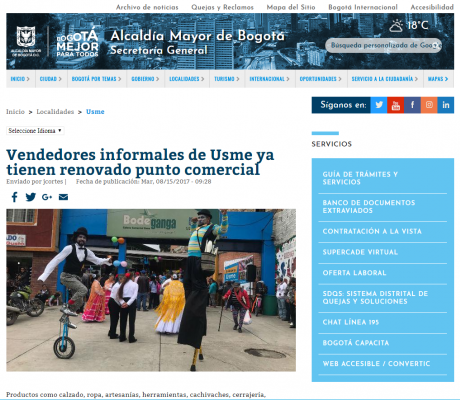Viewport: 460px width, 400px height.
Task: Open the Gobierno navigation menu
Action: click(x=145, y=79)
